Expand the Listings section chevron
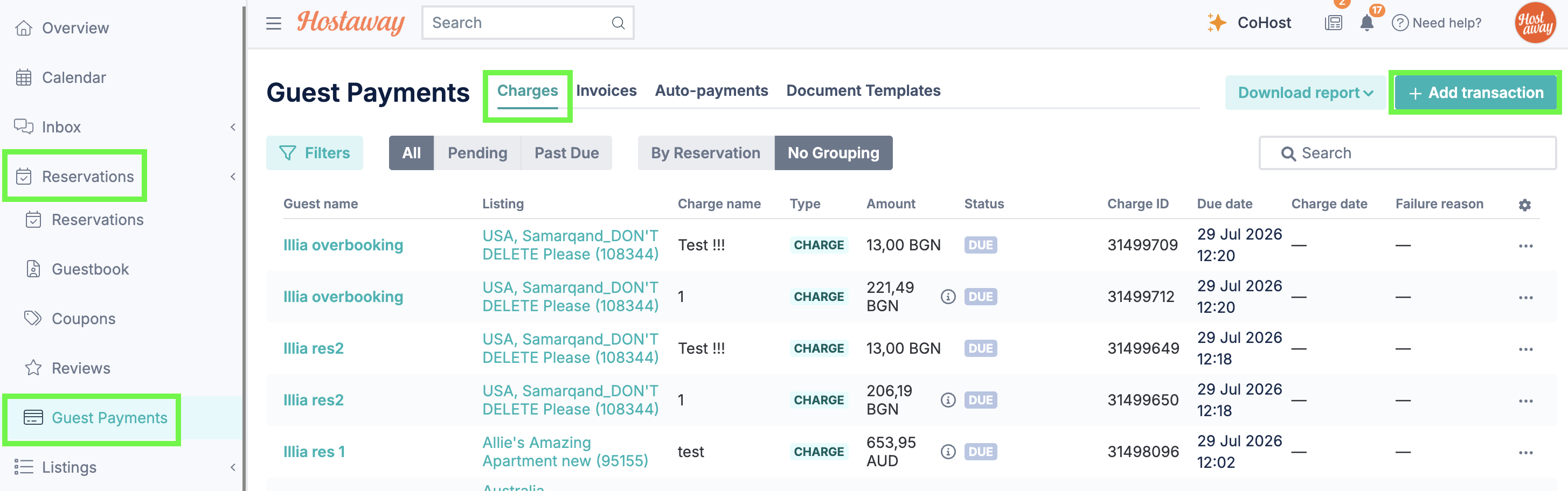This screenshot has height=491, width=1568. [233, 467]
